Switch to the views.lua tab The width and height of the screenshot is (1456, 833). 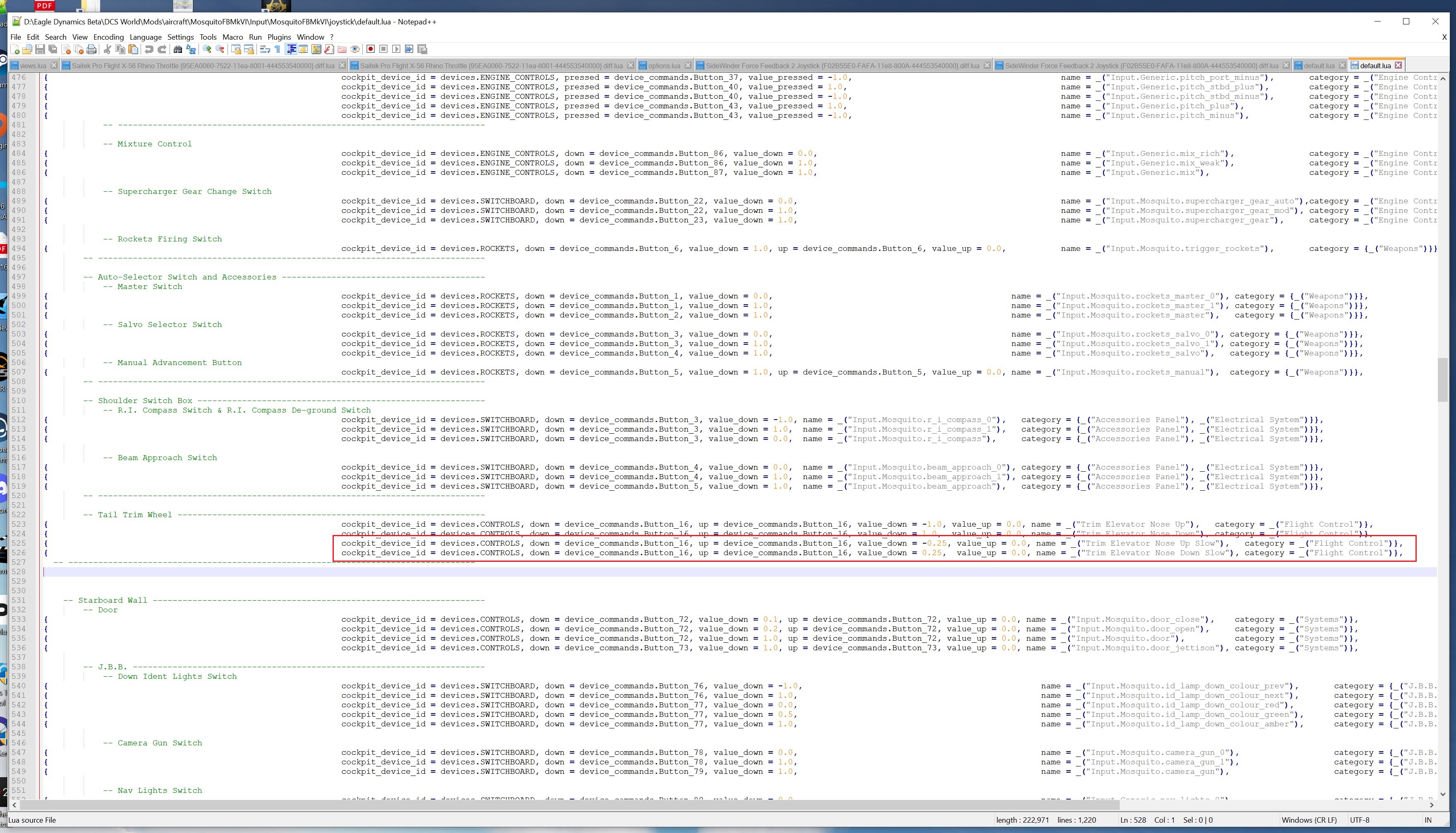[33, 66]
